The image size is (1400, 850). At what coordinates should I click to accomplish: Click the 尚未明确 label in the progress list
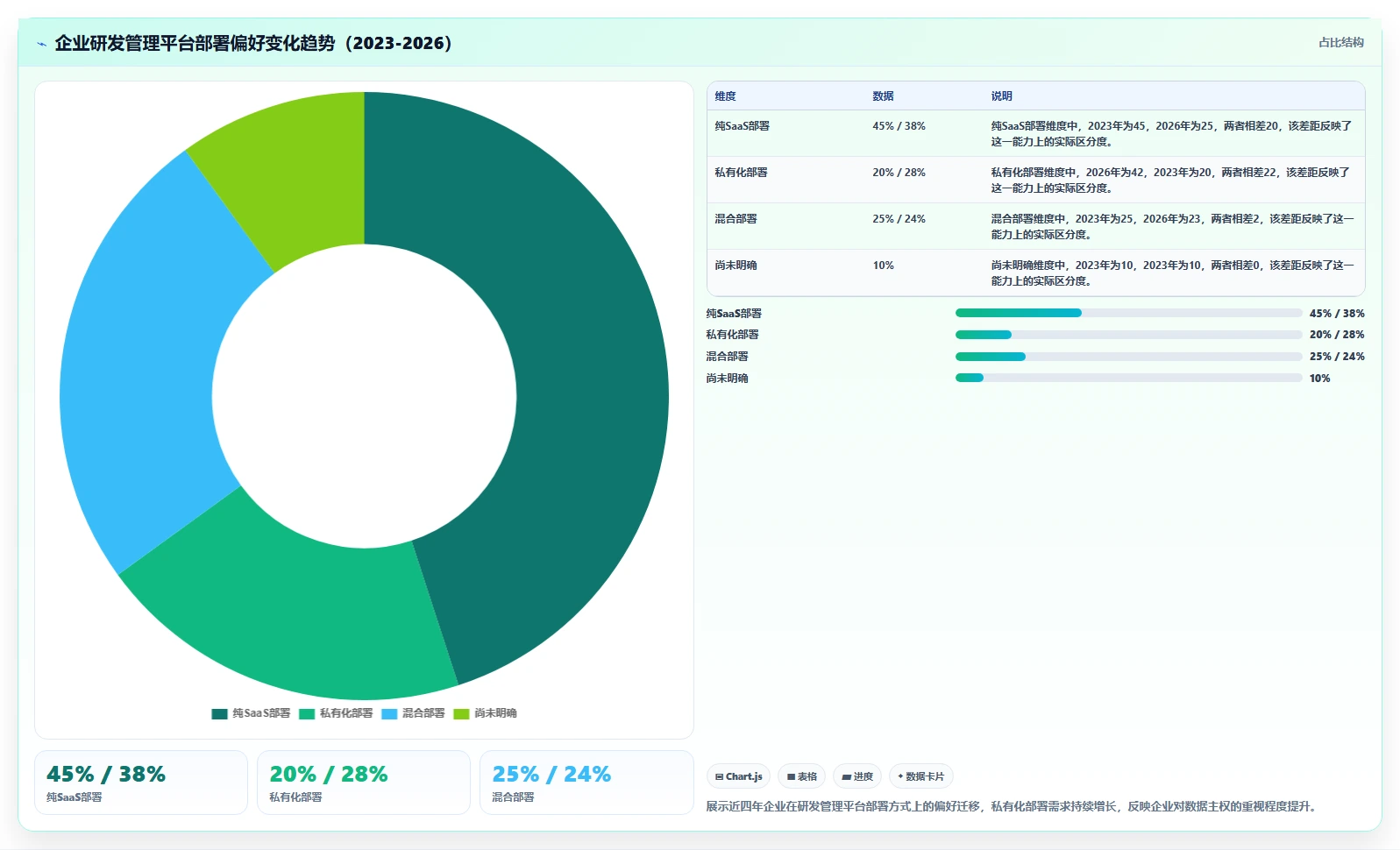click(x=728, y=379)
